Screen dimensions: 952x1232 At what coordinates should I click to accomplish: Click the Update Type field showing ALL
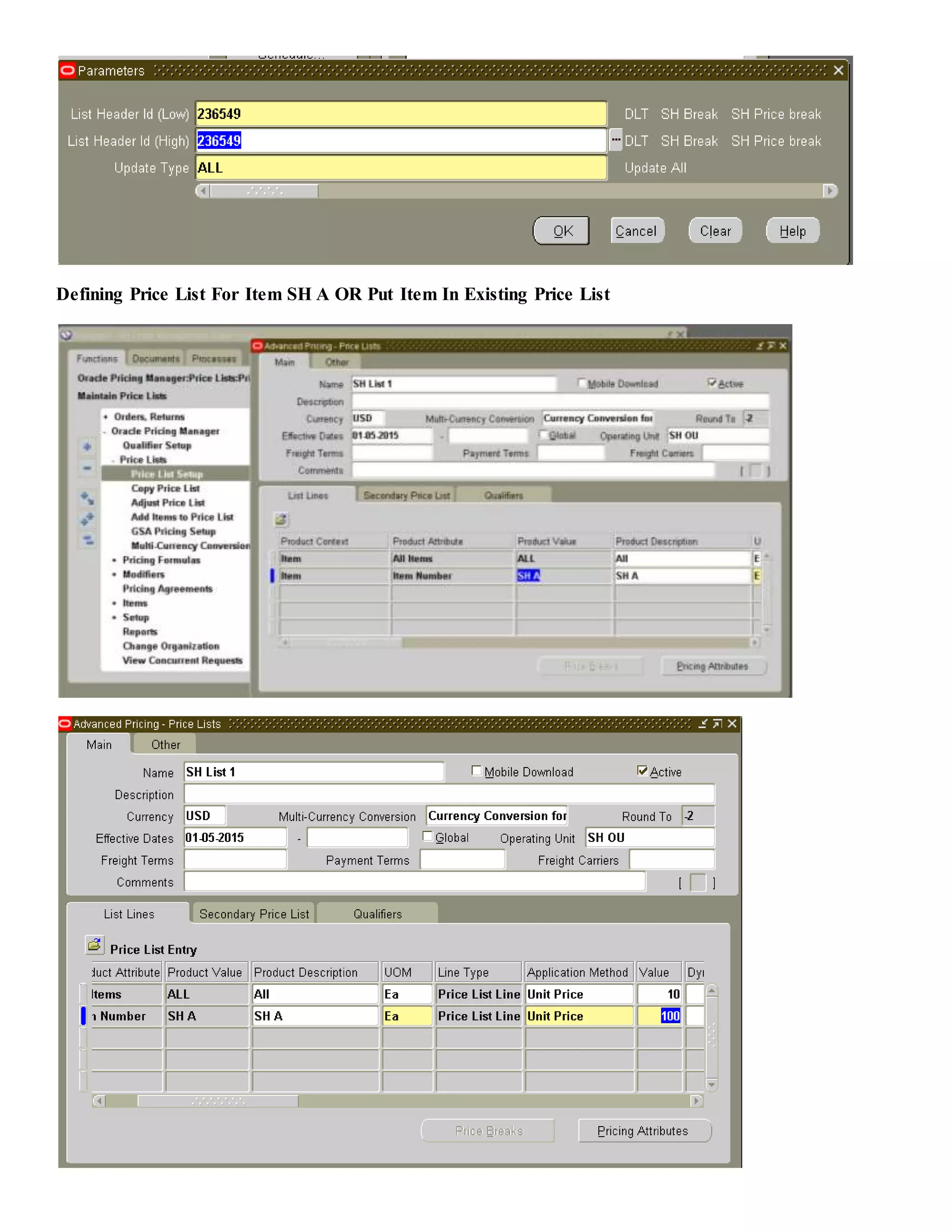[401, 167]
